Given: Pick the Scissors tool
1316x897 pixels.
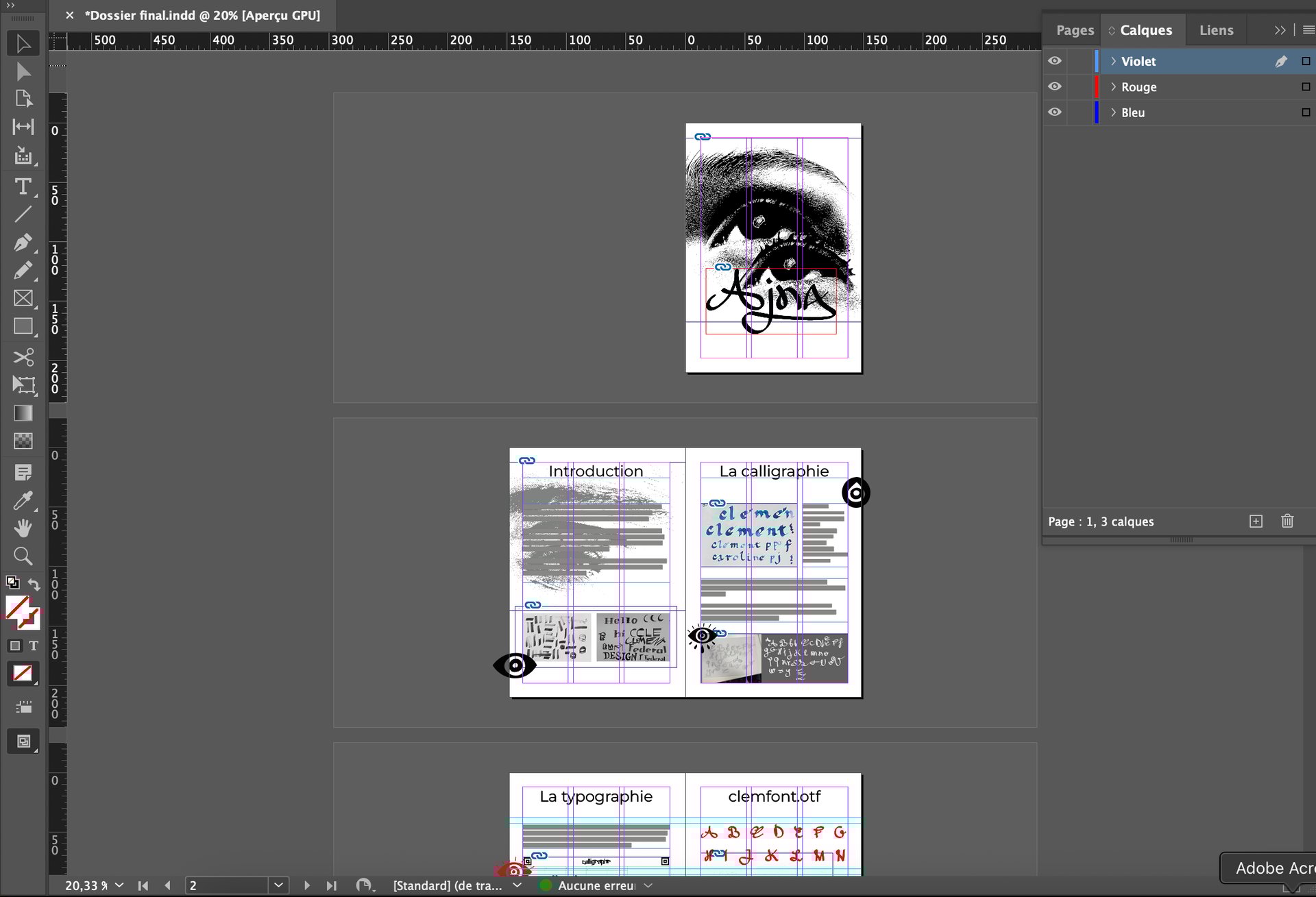Looking at the screenshot, I should [23, 357].
